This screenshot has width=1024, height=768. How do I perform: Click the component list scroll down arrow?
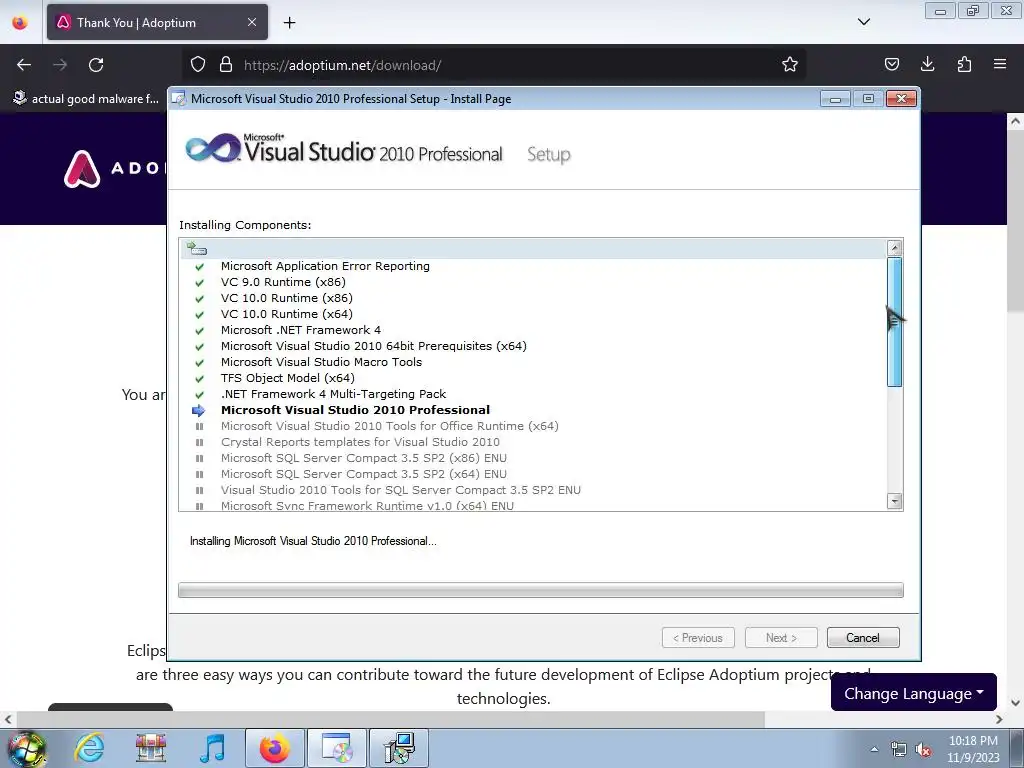pyautogui.click(x=895, y=501)
